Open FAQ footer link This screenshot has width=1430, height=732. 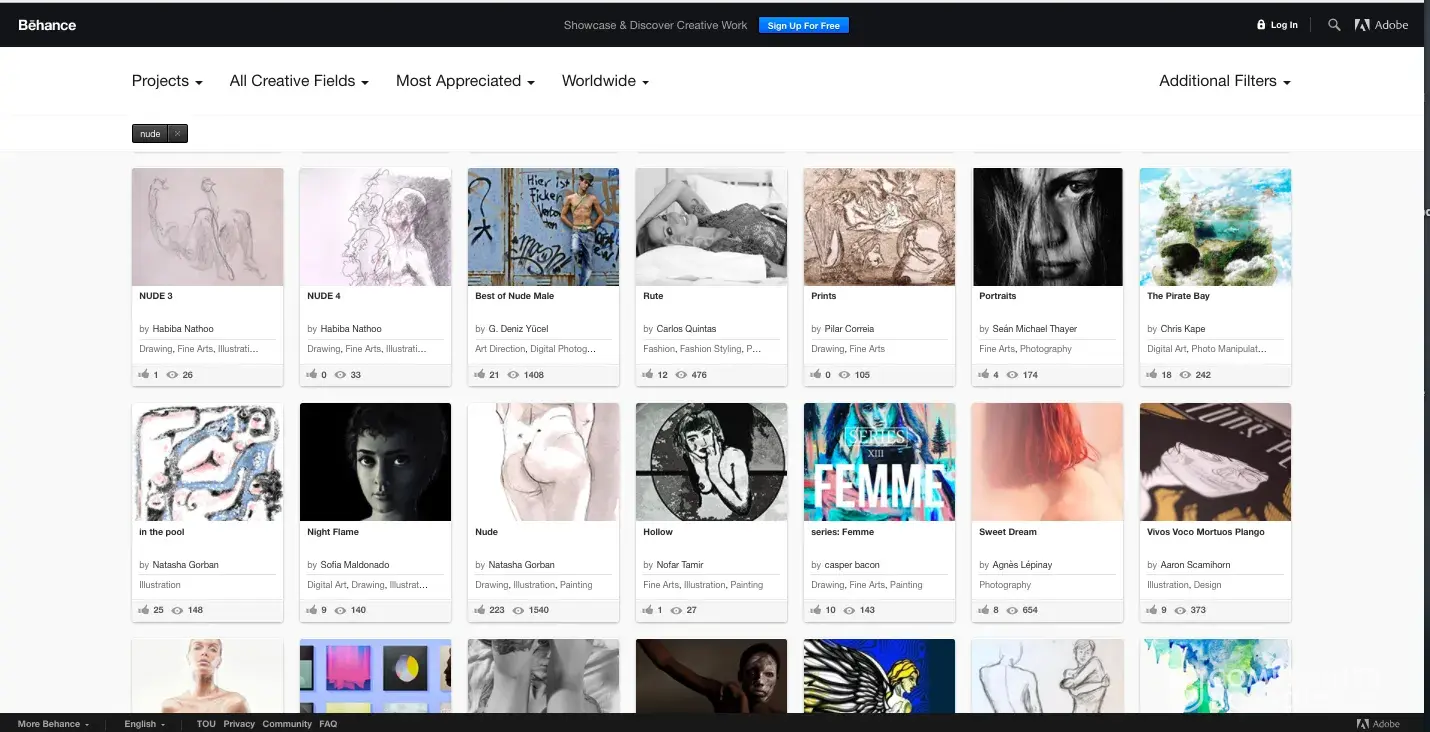[x=328, y=724]
